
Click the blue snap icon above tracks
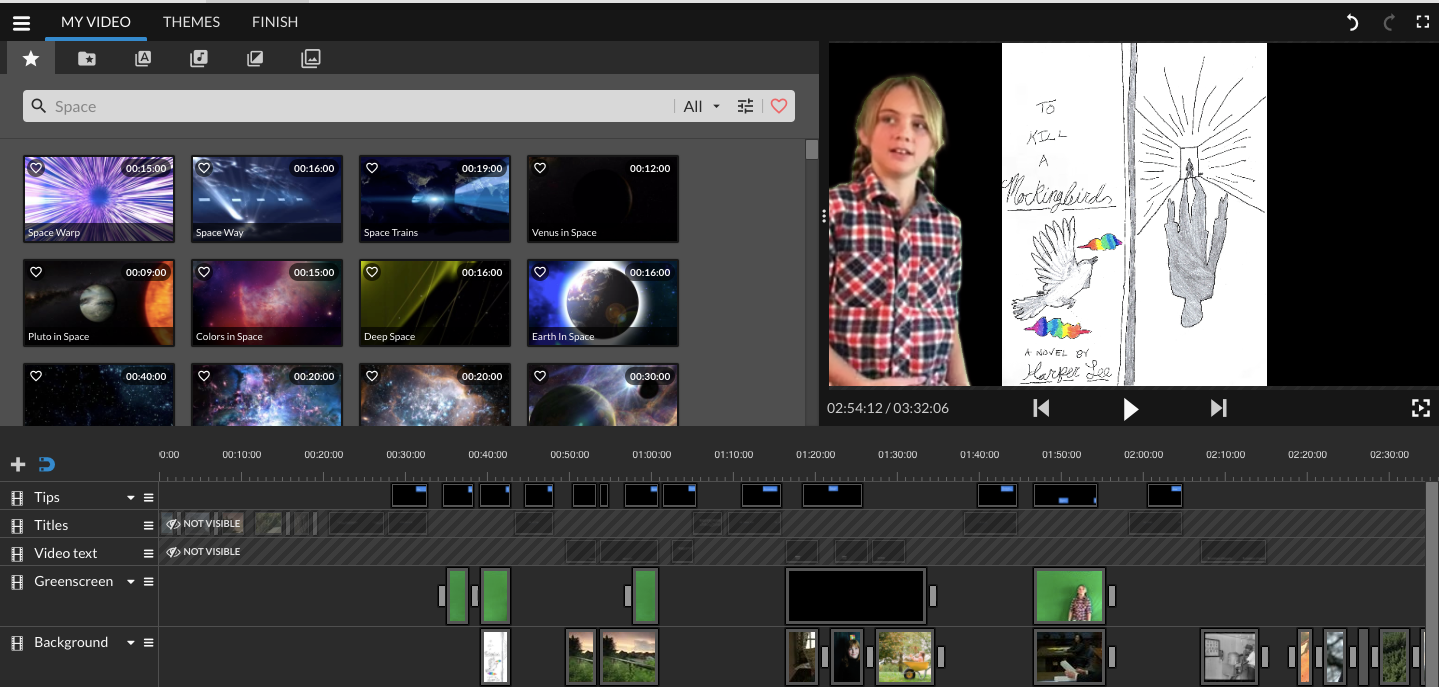46,464
